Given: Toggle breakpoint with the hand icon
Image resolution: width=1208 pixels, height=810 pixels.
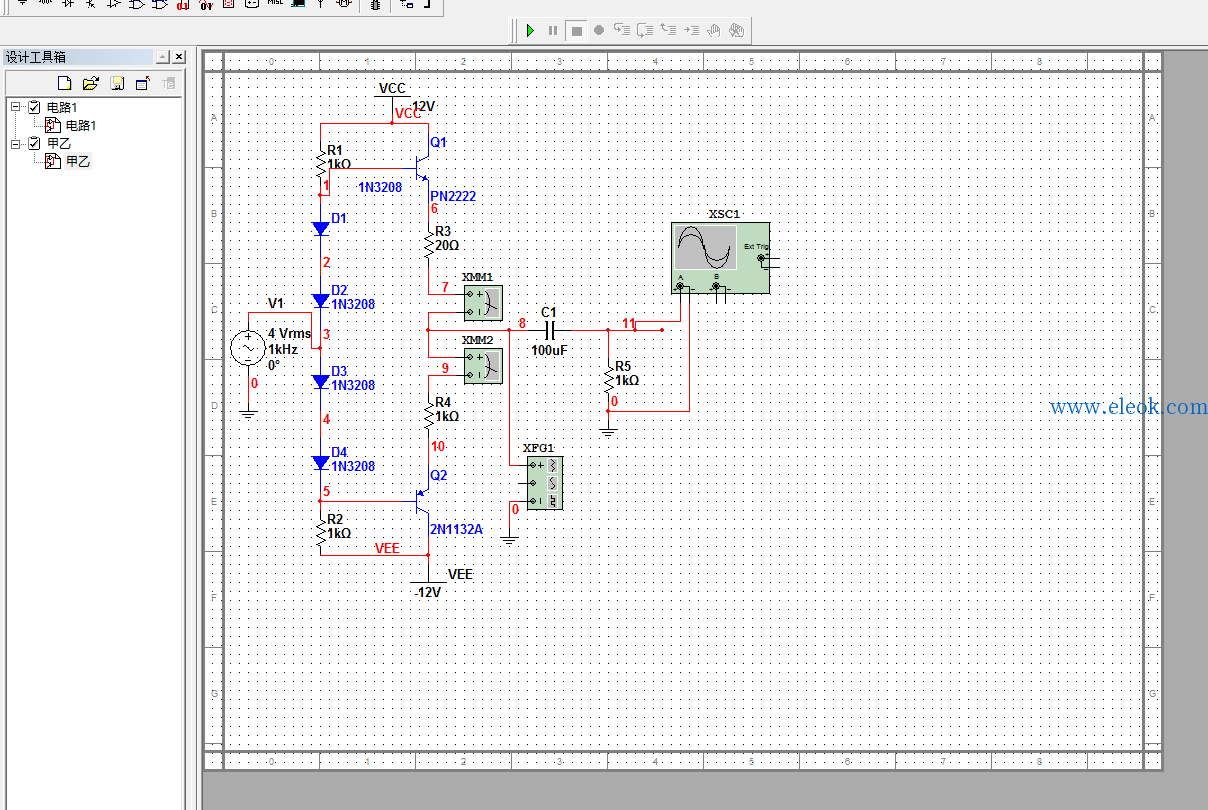Looking at the screenshot, I should (x=714, y=31).
